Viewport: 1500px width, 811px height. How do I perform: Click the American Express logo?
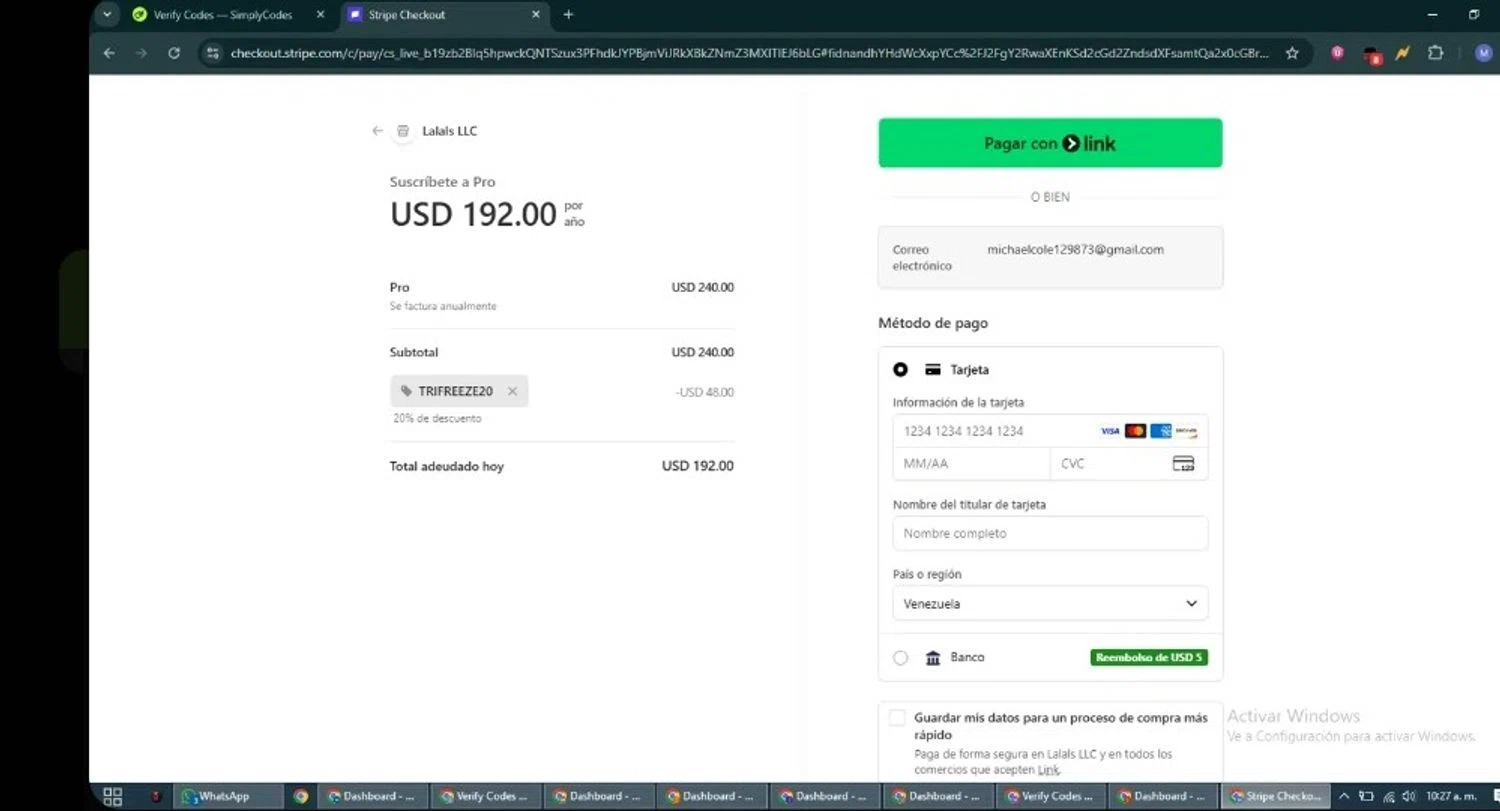point(1161,431)
